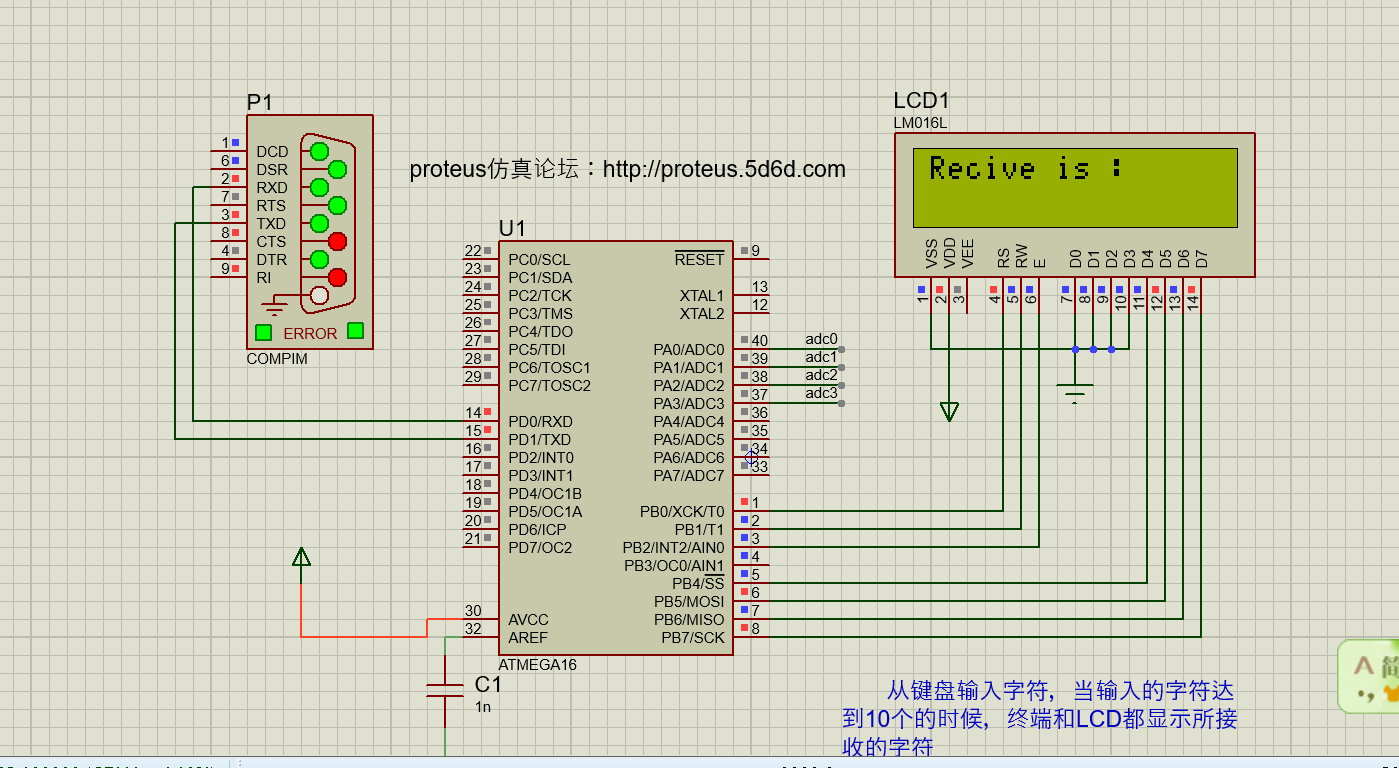
Task: Click the PD7/OC2 pin name
Action: pos(540,548)
